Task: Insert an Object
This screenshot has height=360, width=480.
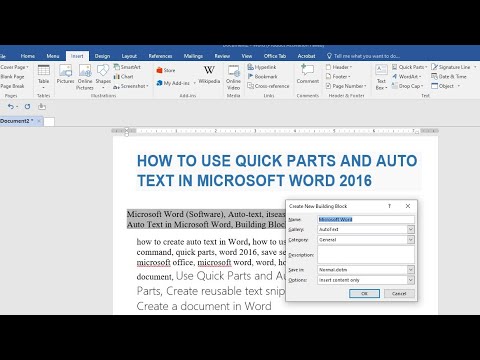Action: (445, 86)
